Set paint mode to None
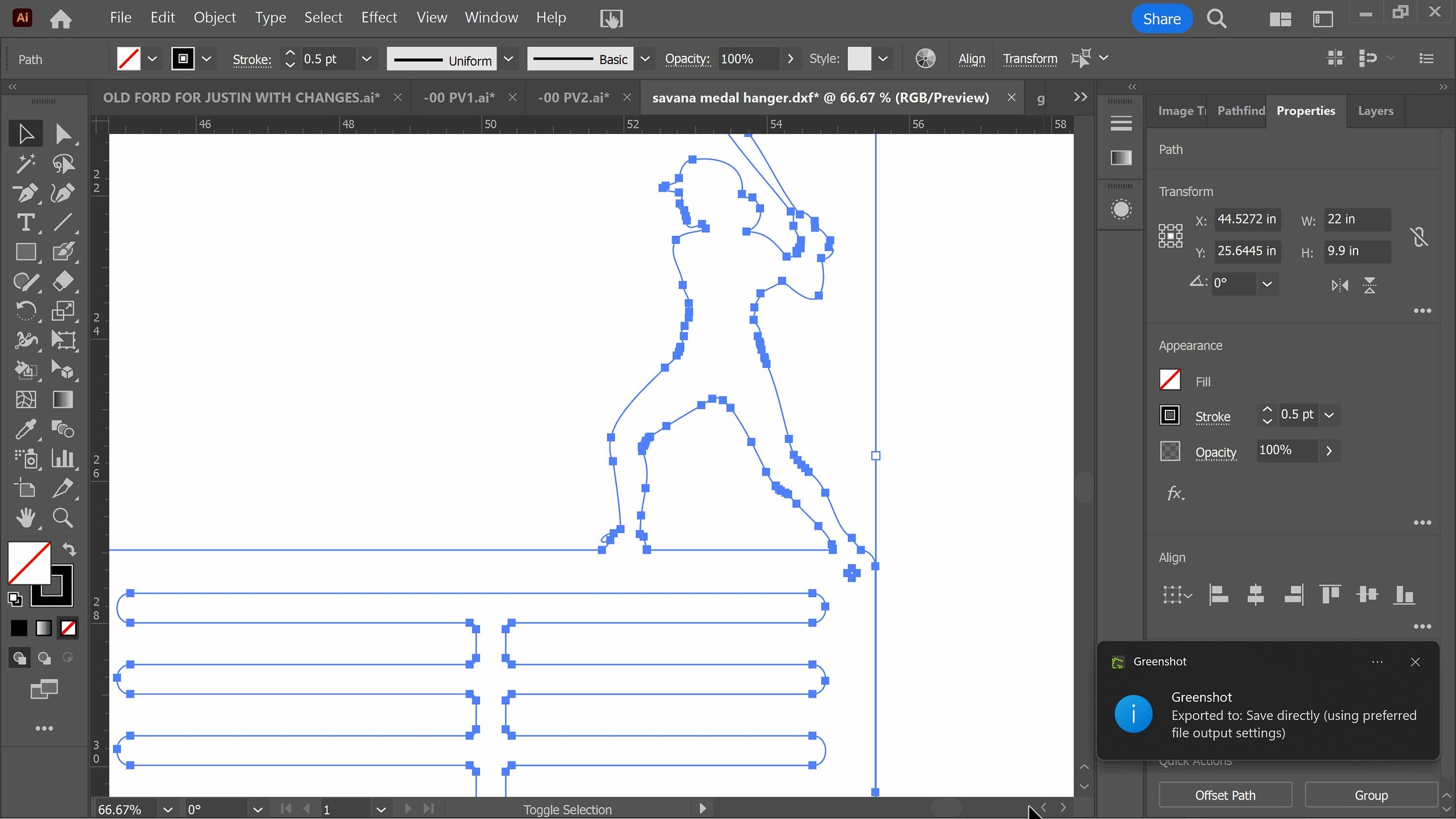 click(x=68, y=628)
